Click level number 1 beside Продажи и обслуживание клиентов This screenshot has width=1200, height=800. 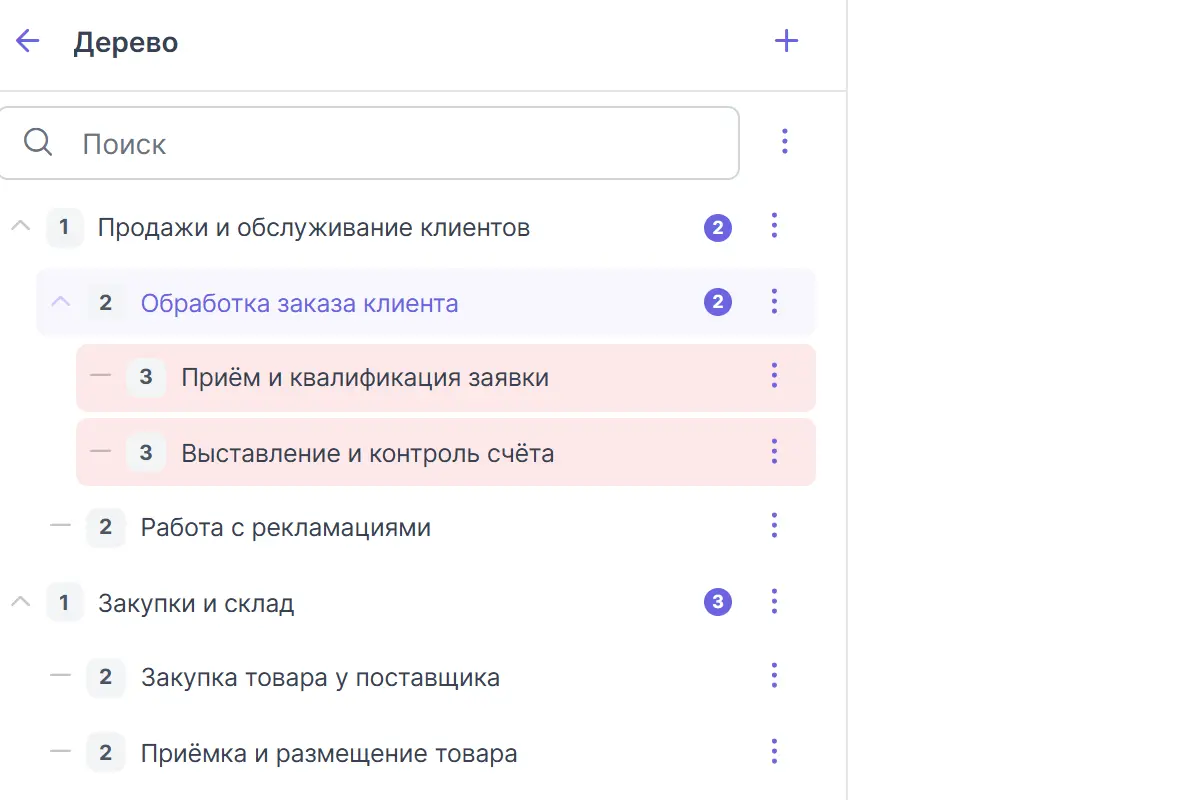coord(65,227)
